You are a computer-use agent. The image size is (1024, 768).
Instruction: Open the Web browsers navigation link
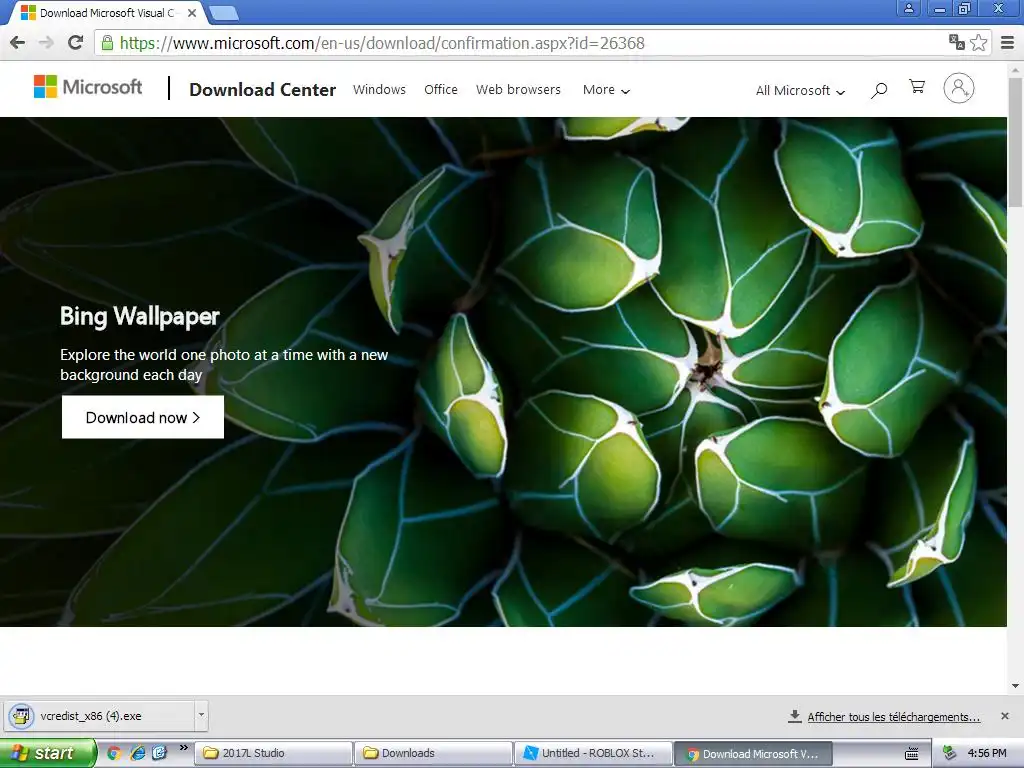[519, 89]
